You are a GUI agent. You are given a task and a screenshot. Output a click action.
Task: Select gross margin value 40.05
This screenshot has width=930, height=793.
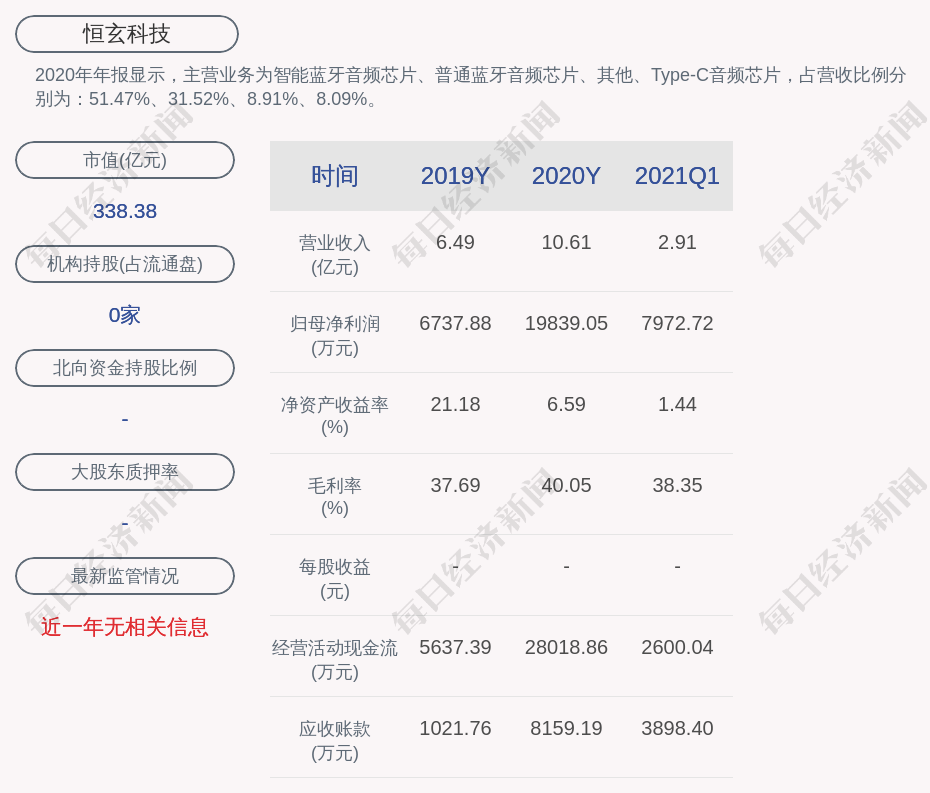tap(566, 485)
